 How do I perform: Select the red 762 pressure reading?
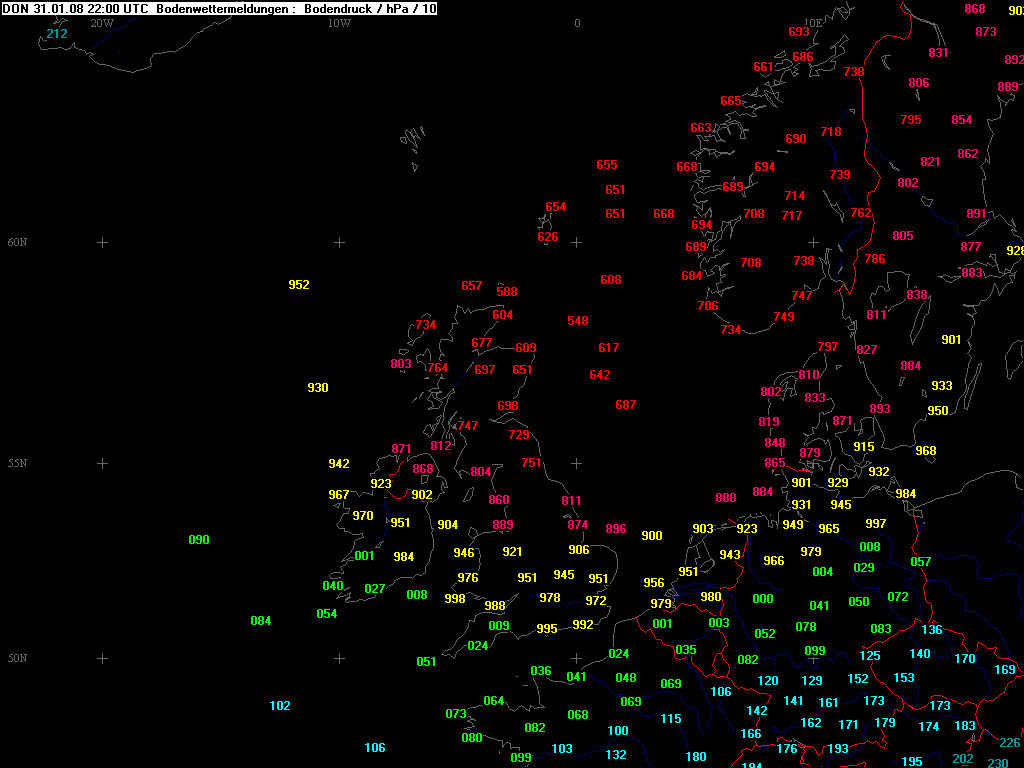(x=861, y=213)
